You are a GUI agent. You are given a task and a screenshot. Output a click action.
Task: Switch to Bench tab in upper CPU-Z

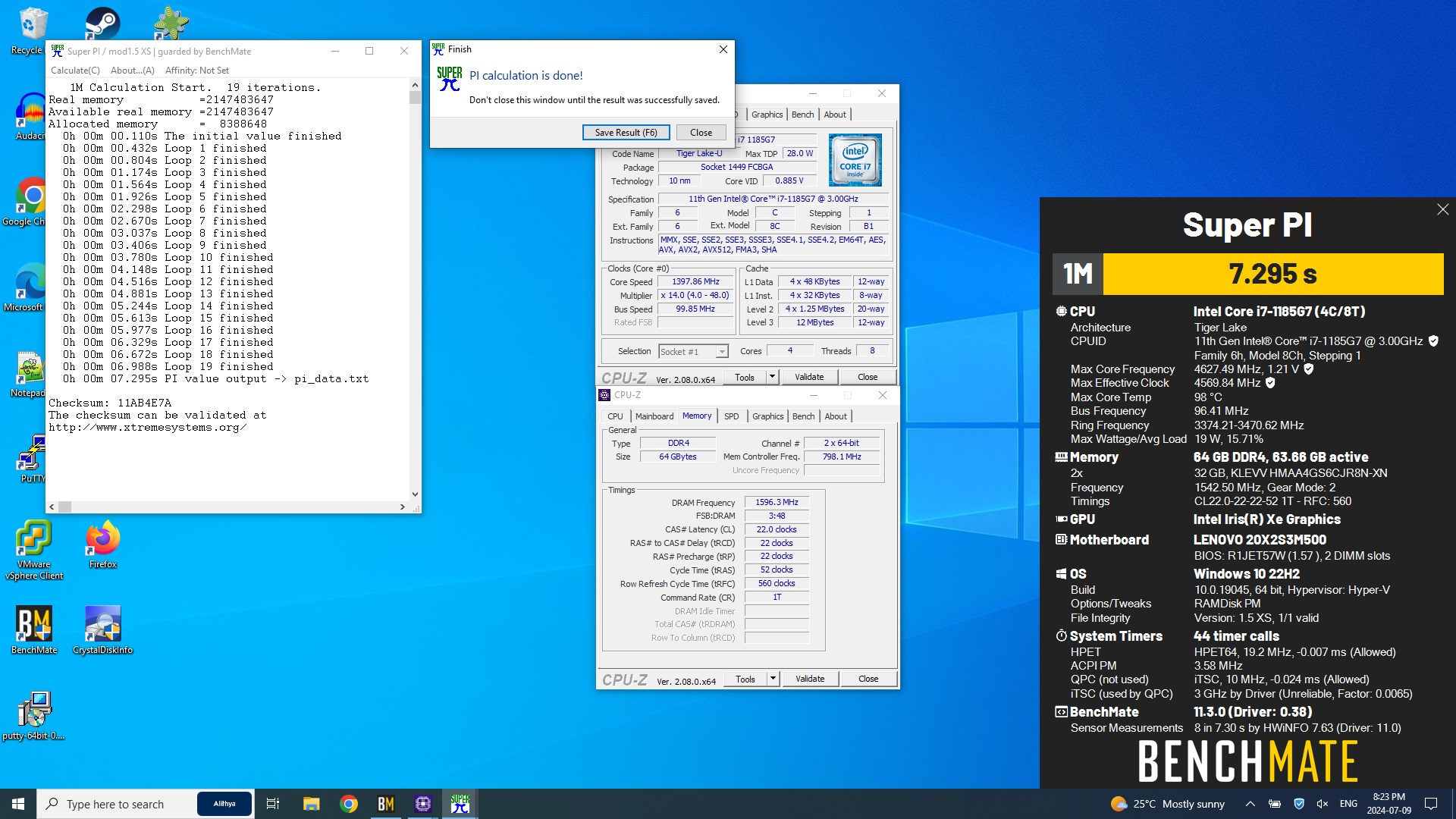[802, 115]
